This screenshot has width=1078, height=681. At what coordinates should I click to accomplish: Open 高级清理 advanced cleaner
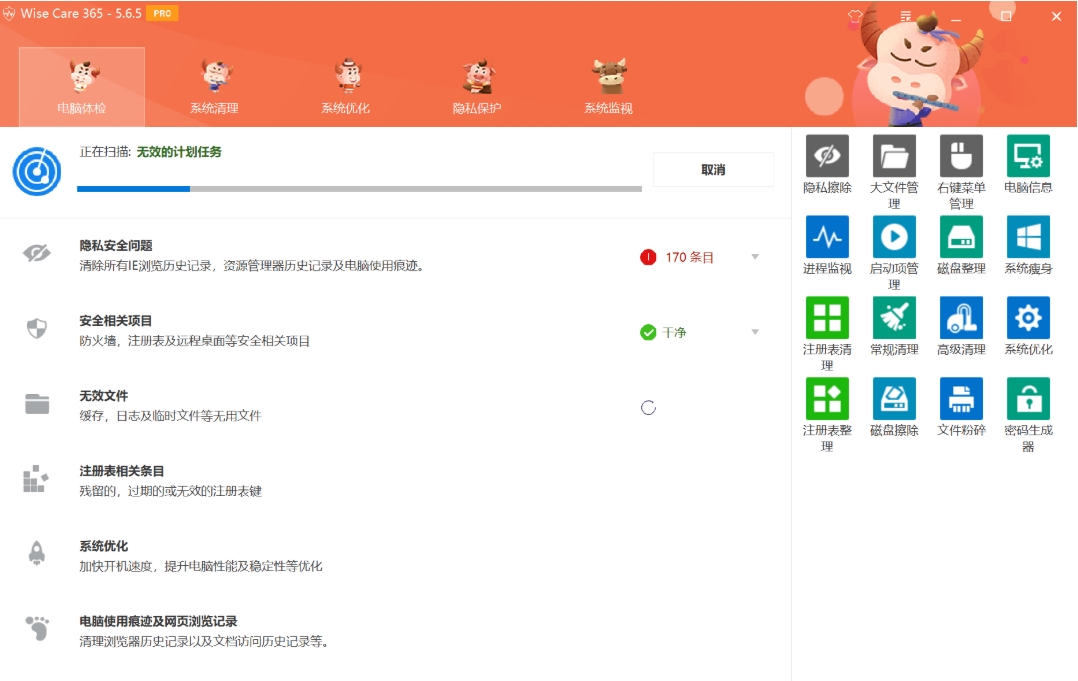(x=961, y=317)
